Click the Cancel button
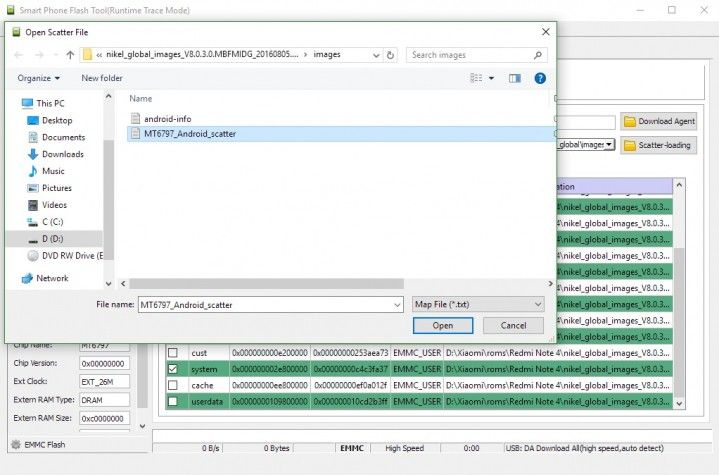 tap(514, 326)
